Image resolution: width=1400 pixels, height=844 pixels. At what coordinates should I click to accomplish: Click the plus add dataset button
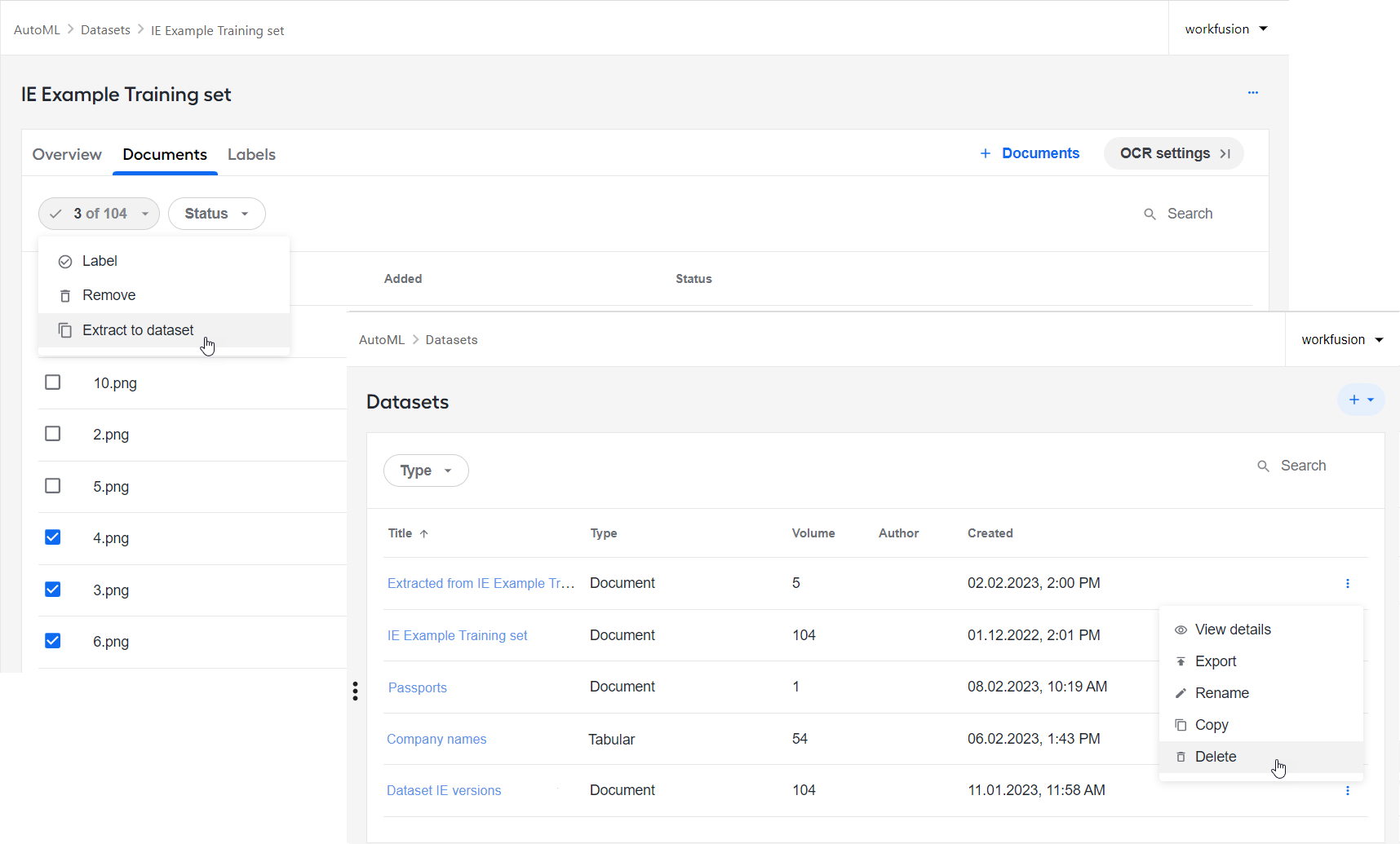[1361, 400]
